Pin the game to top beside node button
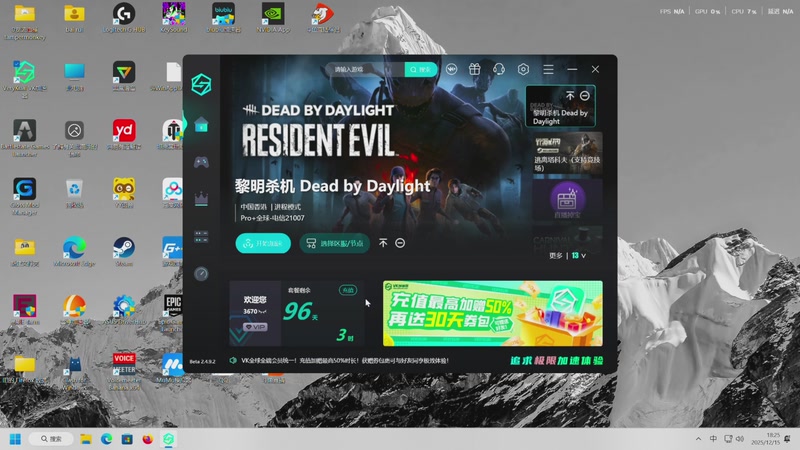The image size is (800, 450). [x=383, y=243]
